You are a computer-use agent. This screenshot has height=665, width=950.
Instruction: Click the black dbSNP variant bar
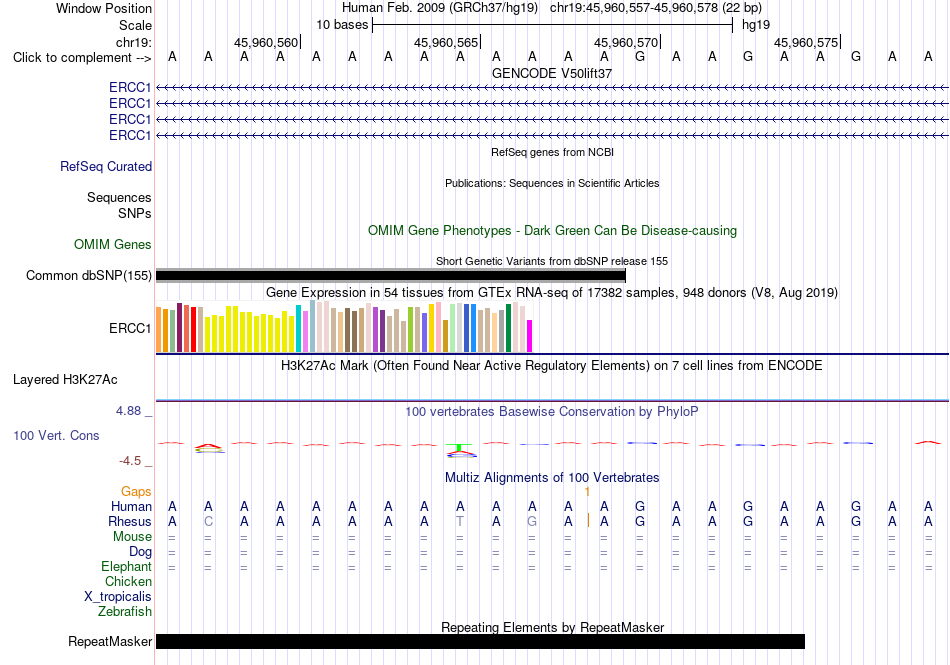pyautogui.click(x=391, y=276)
